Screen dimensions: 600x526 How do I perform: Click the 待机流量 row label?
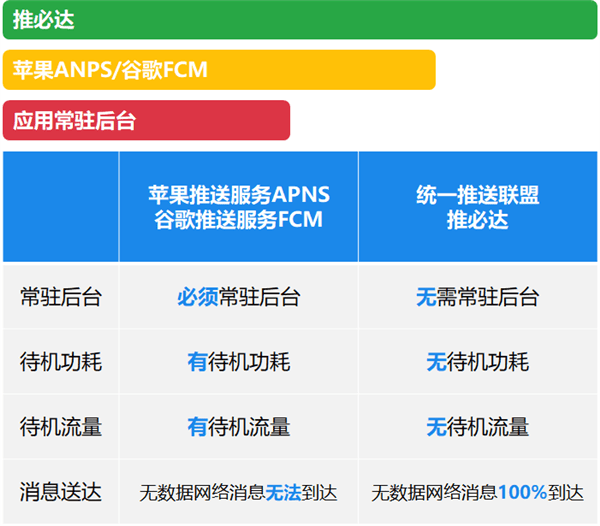coord(61,427)
